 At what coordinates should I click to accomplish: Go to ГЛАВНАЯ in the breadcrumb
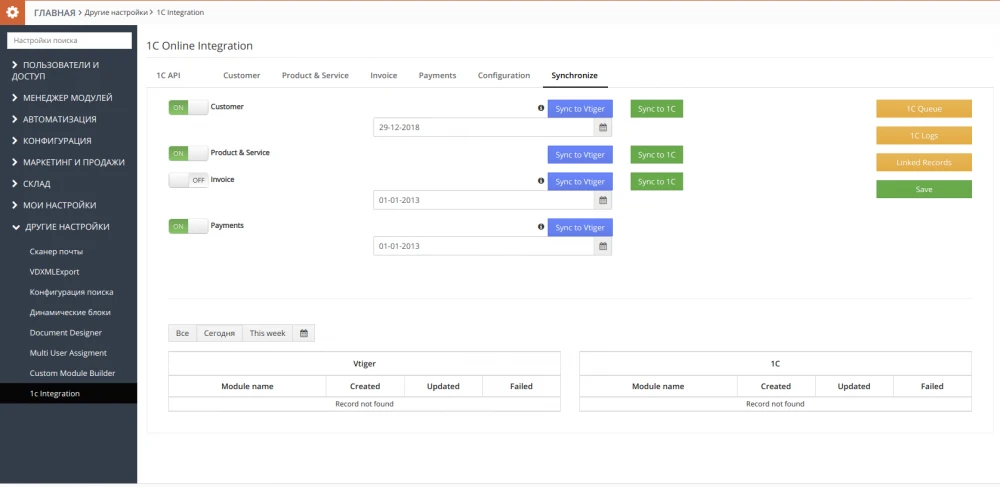pos(54,12)
